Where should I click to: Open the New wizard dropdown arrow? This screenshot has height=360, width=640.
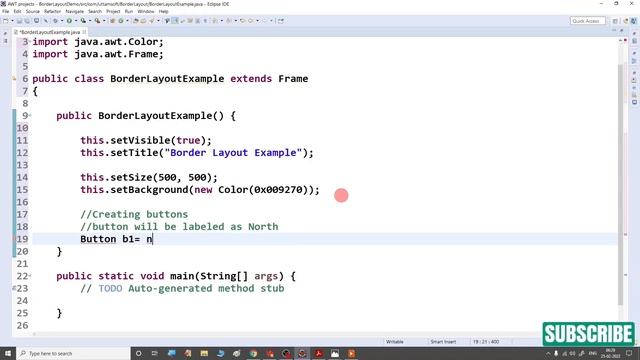[x=12, y=21]
